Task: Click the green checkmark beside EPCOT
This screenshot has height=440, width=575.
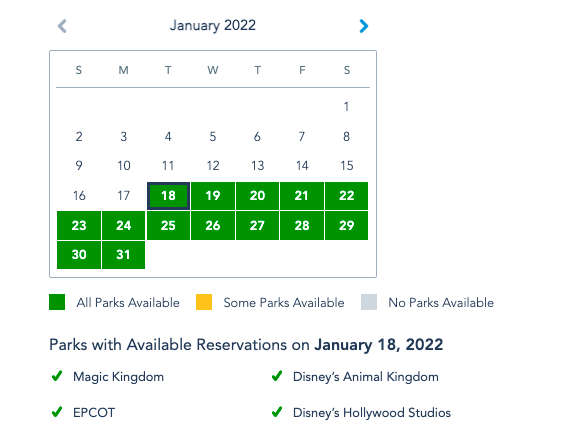Action: [x=57, y=412]
